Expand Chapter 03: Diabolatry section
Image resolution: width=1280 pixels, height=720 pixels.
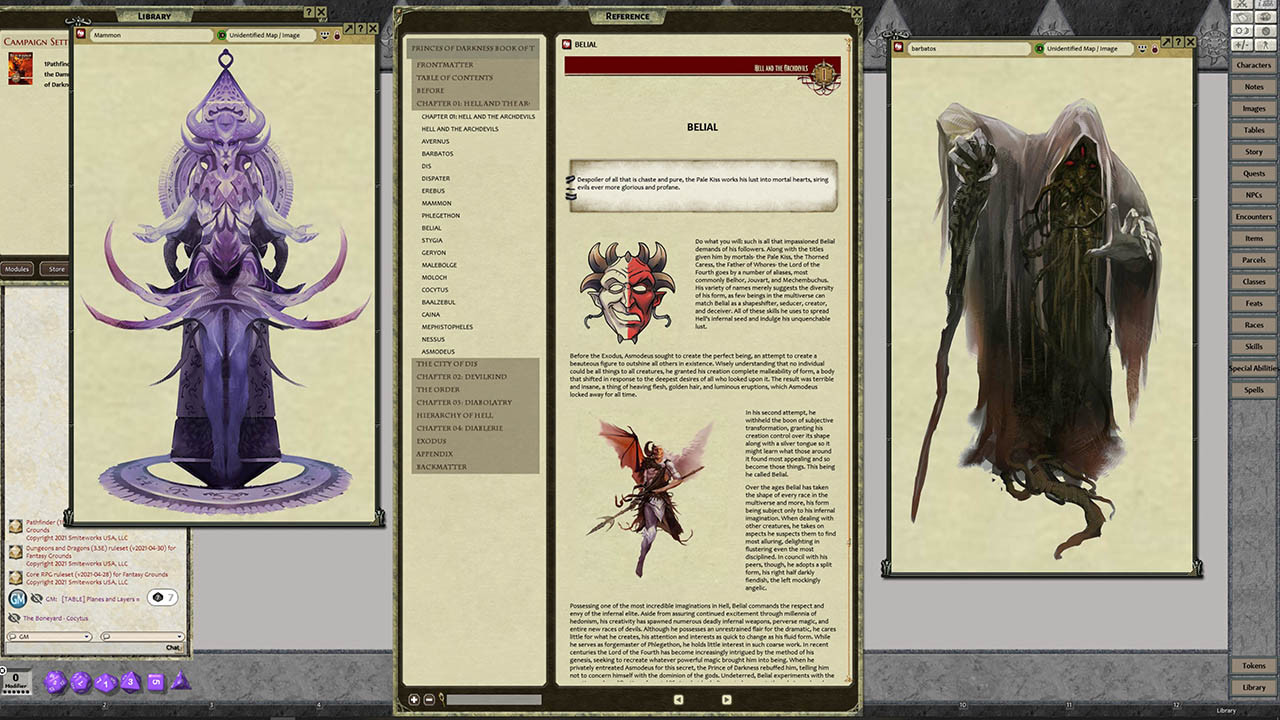click(x=473, y=402)
